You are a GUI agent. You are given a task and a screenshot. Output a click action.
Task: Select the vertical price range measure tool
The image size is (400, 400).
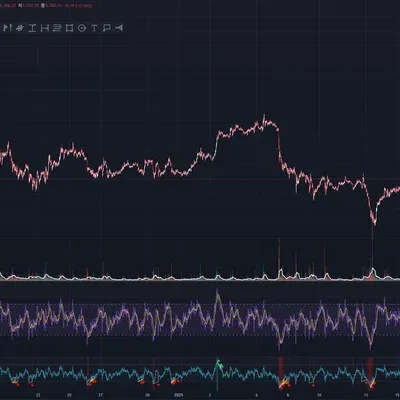(x=32, y=28)
